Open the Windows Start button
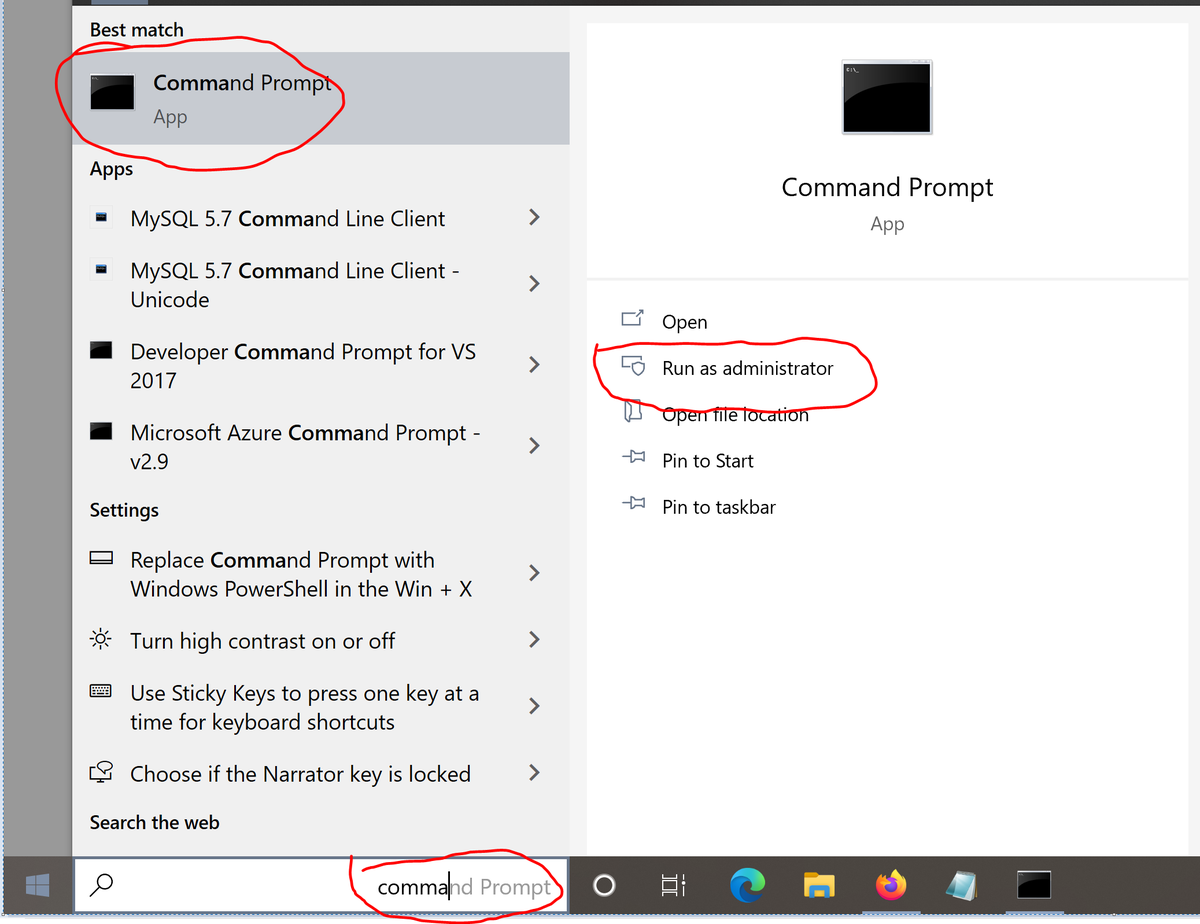1200x924 pixels. point(38,885)
